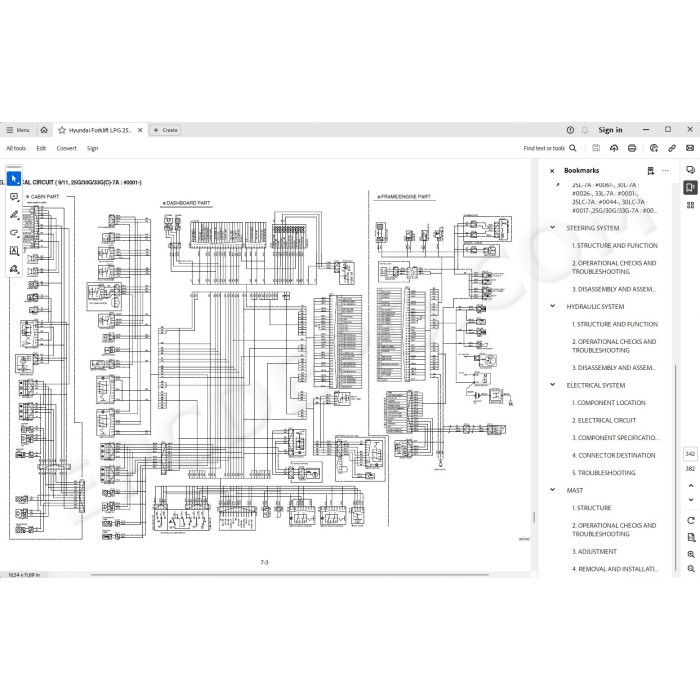Open STEERING's 1. STRUCTURE AND FUNCTION bookmark
This screenshot has height=700, width=700.
[615, 246]
